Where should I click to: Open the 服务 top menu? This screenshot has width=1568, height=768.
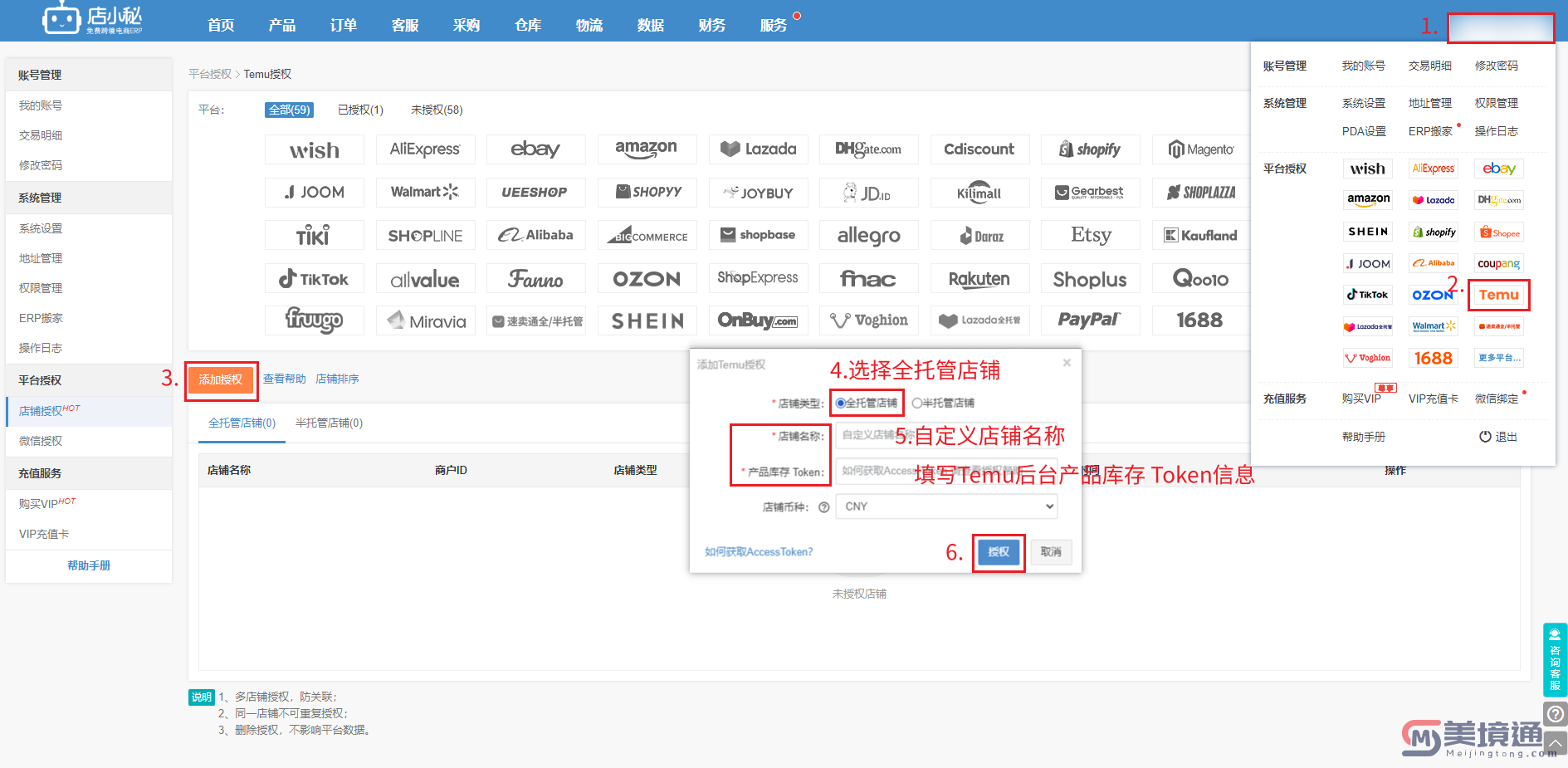(x=774, y=25)
